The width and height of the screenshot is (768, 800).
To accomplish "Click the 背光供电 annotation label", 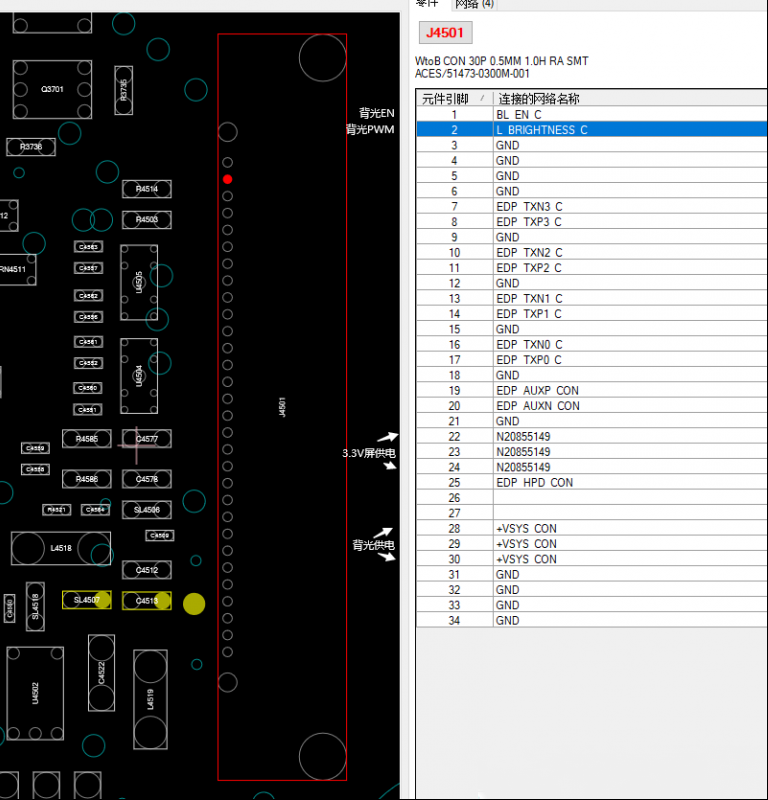I will [x=374, y=545].
